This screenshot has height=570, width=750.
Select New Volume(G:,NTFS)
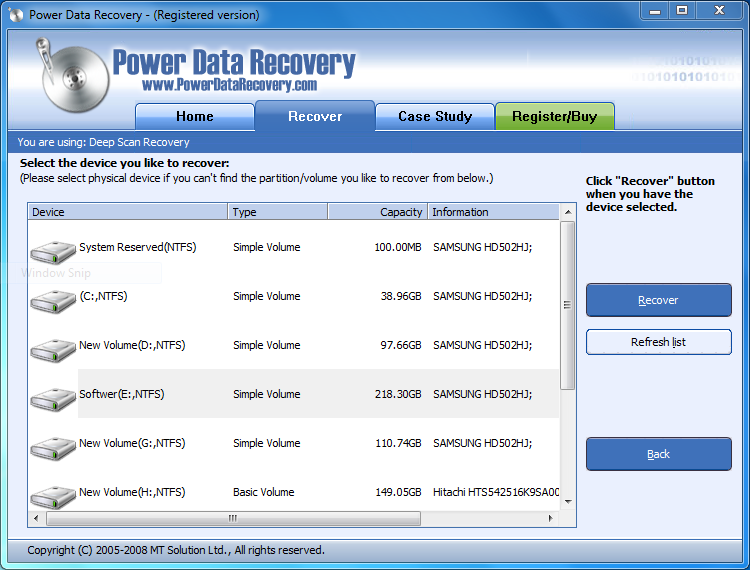[x=132, y=443]
